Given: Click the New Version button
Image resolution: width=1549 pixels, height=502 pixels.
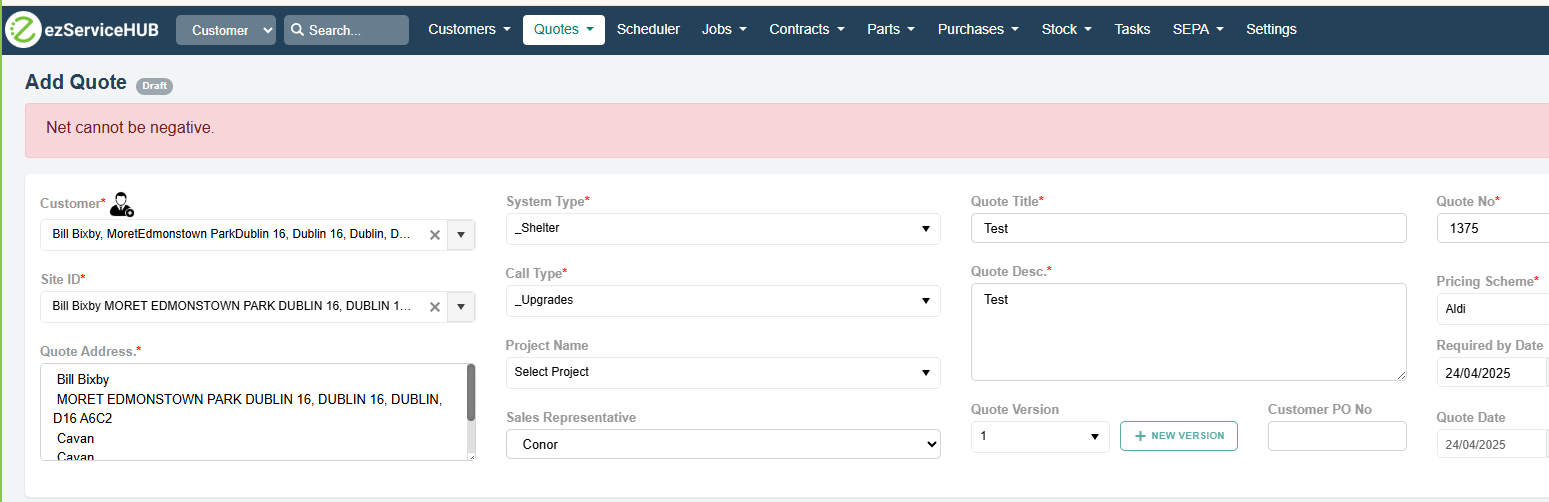Looking at the screenshot, I should pyautogui.click(x=1179, y=436).
